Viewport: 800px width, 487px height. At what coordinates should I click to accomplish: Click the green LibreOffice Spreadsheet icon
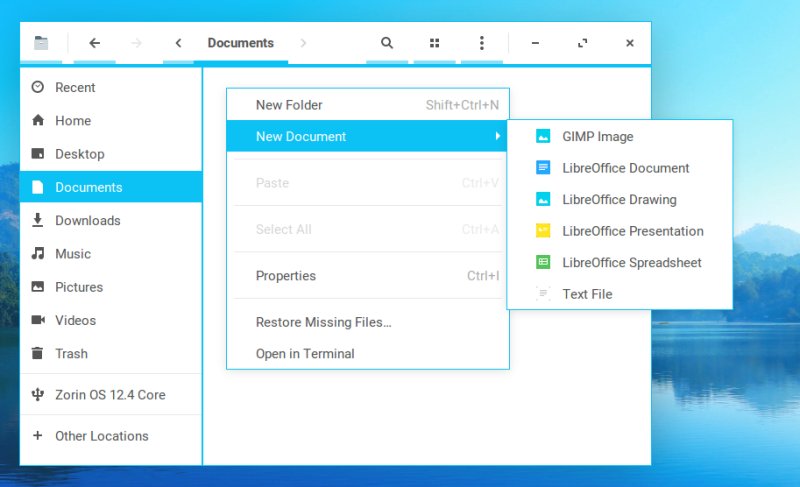point(543,262)
